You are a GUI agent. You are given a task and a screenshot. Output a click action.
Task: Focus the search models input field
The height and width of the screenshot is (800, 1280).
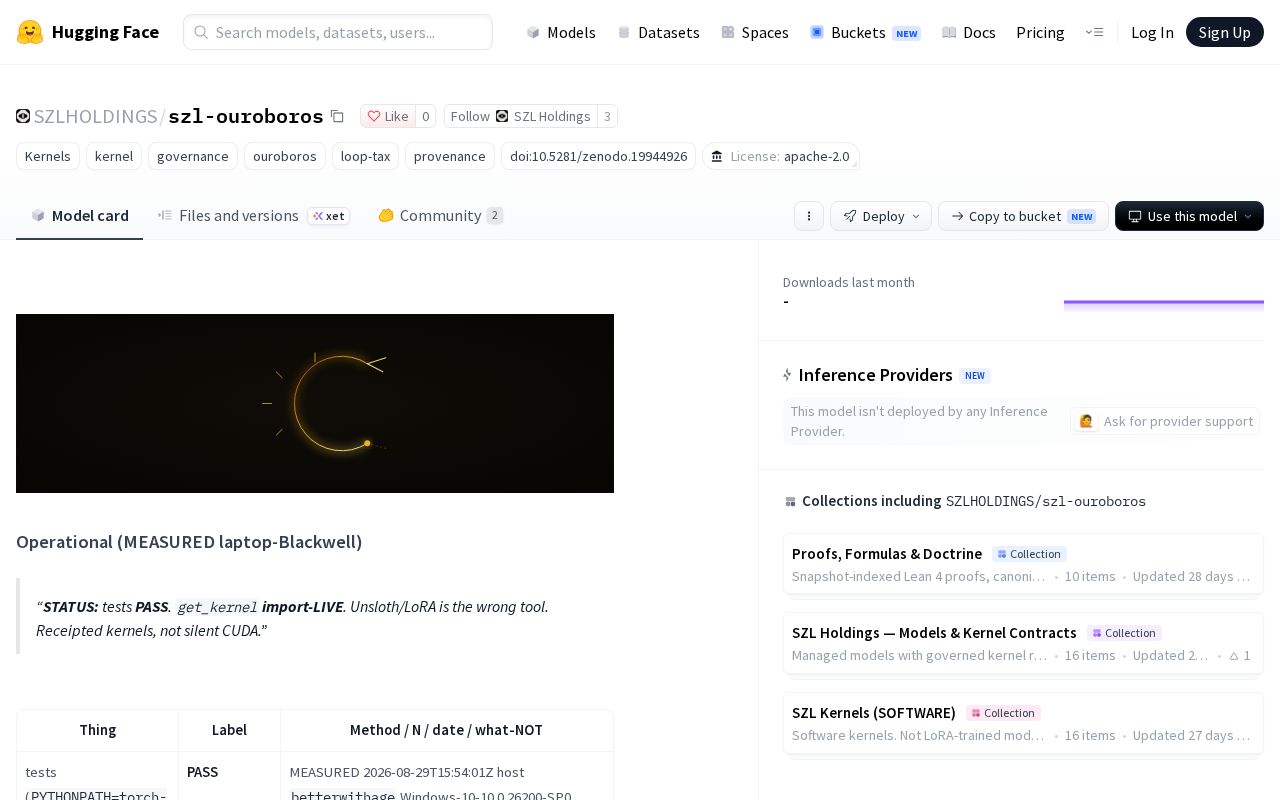pos(338,32)
